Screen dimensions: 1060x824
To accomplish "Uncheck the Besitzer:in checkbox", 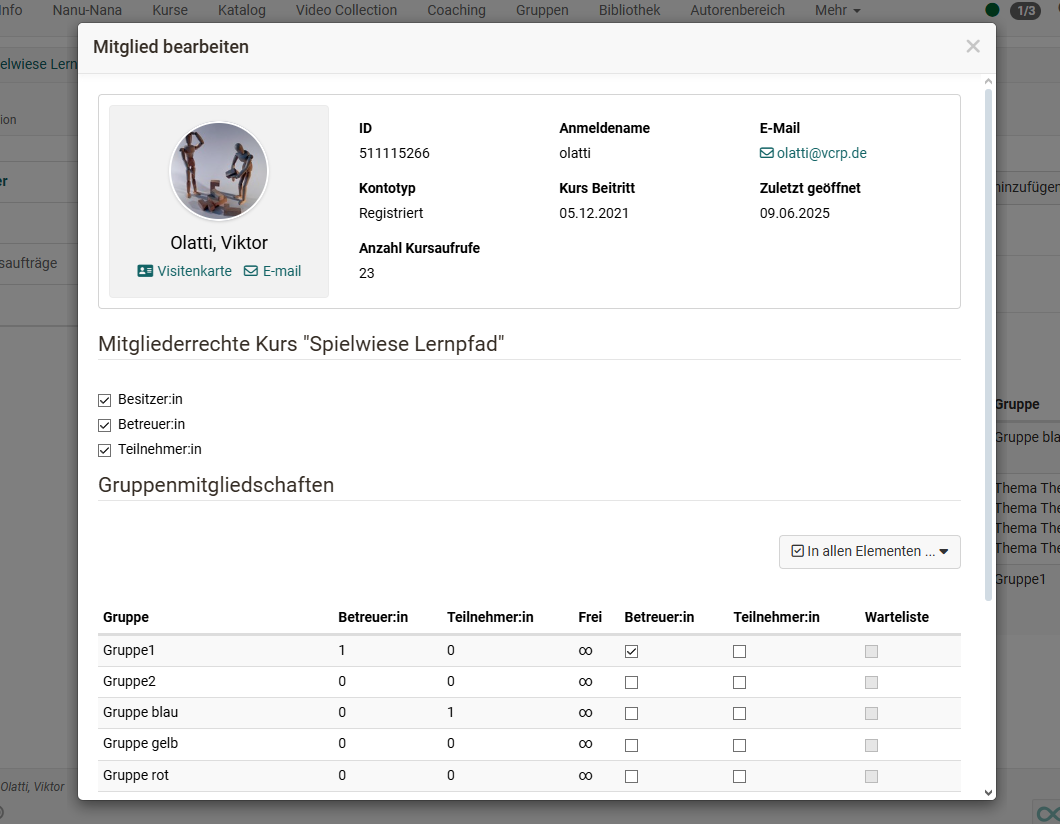I will 104,400.
